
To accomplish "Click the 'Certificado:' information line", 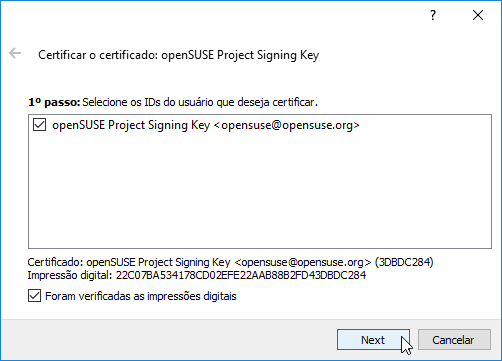I will pos(230,262).
